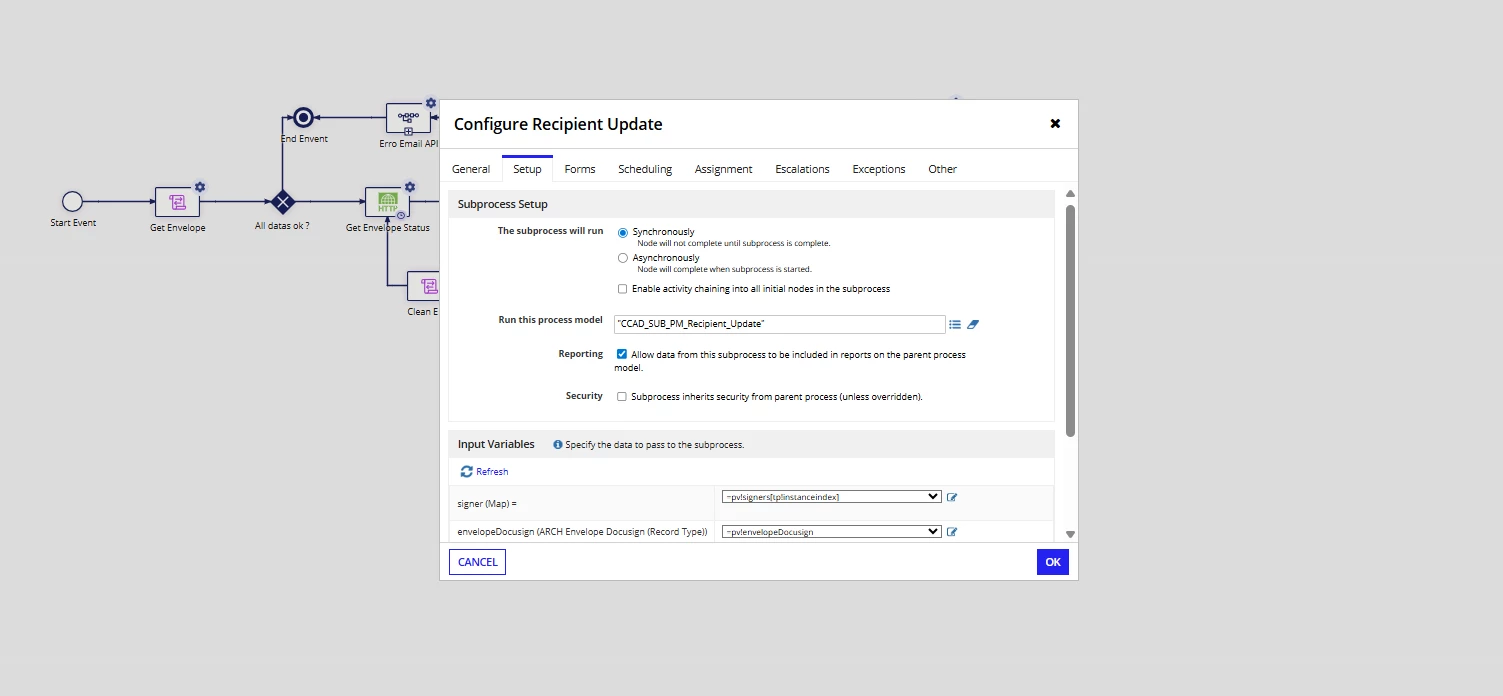Select Asynchronously radio option
The height and width of the screenshot is (696, 1503).
pos(623,258)
